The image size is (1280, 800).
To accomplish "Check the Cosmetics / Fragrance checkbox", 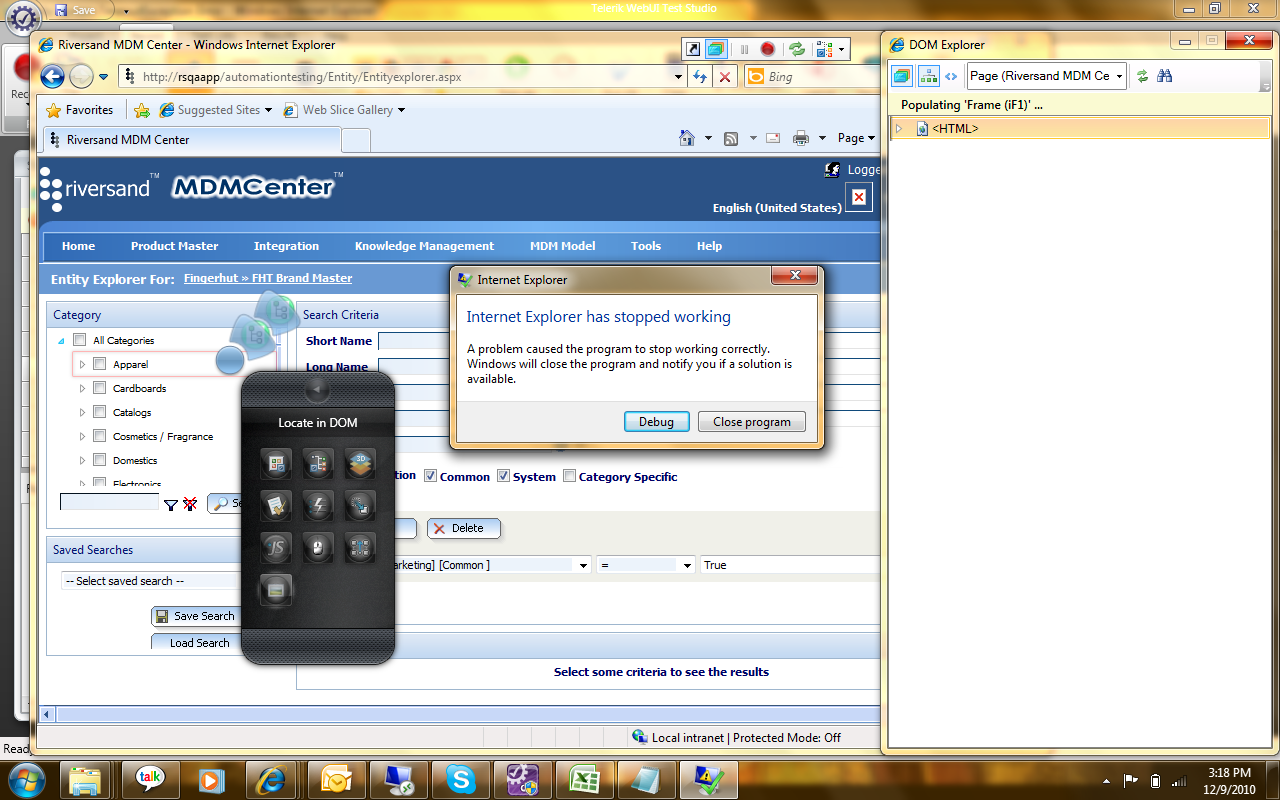I will 100,436.
